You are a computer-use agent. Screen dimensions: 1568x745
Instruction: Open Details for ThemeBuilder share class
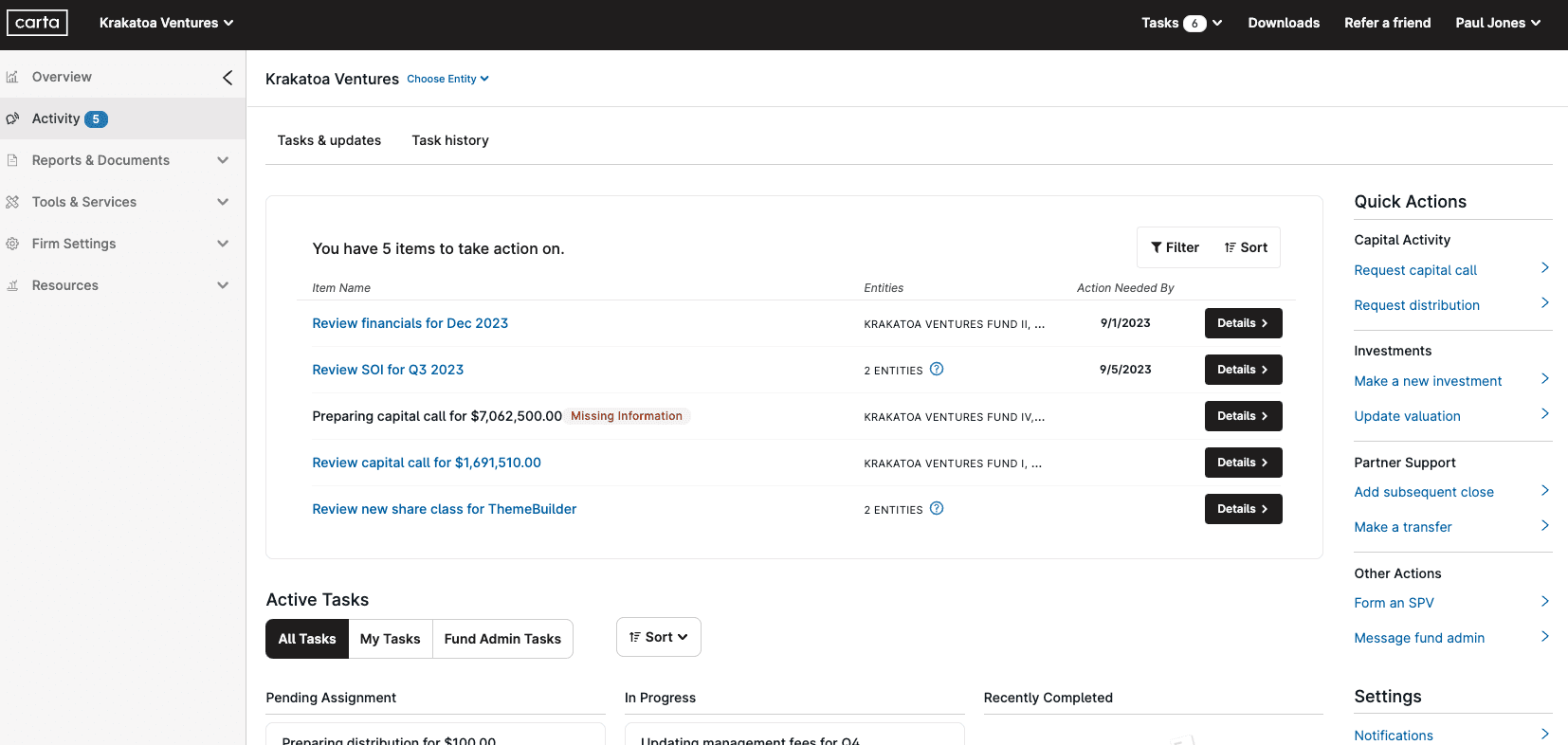[1243, 509]
